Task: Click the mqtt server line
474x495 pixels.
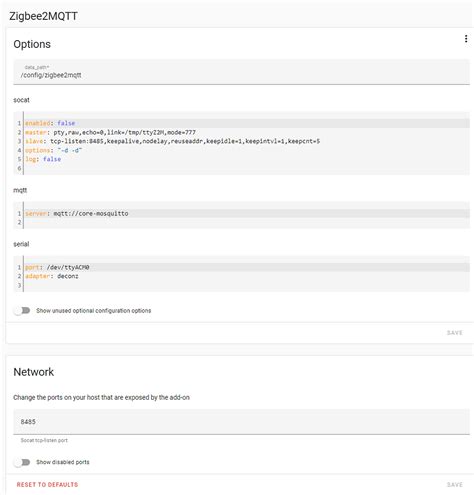Action: tap(247, 213)
